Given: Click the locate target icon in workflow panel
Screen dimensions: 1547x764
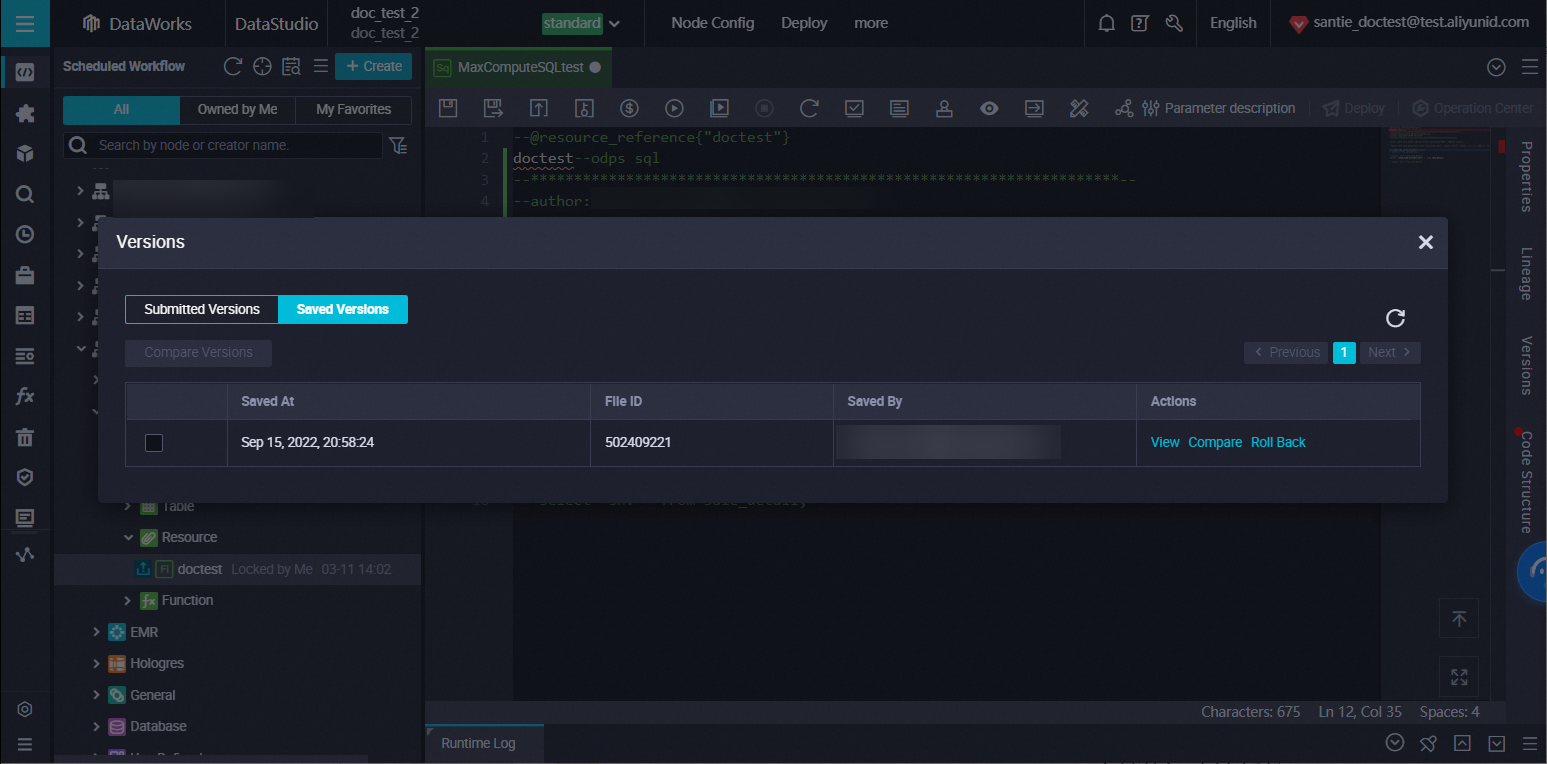Looking at the screenshot, I should pyautogui.click(x=262, y=66).
